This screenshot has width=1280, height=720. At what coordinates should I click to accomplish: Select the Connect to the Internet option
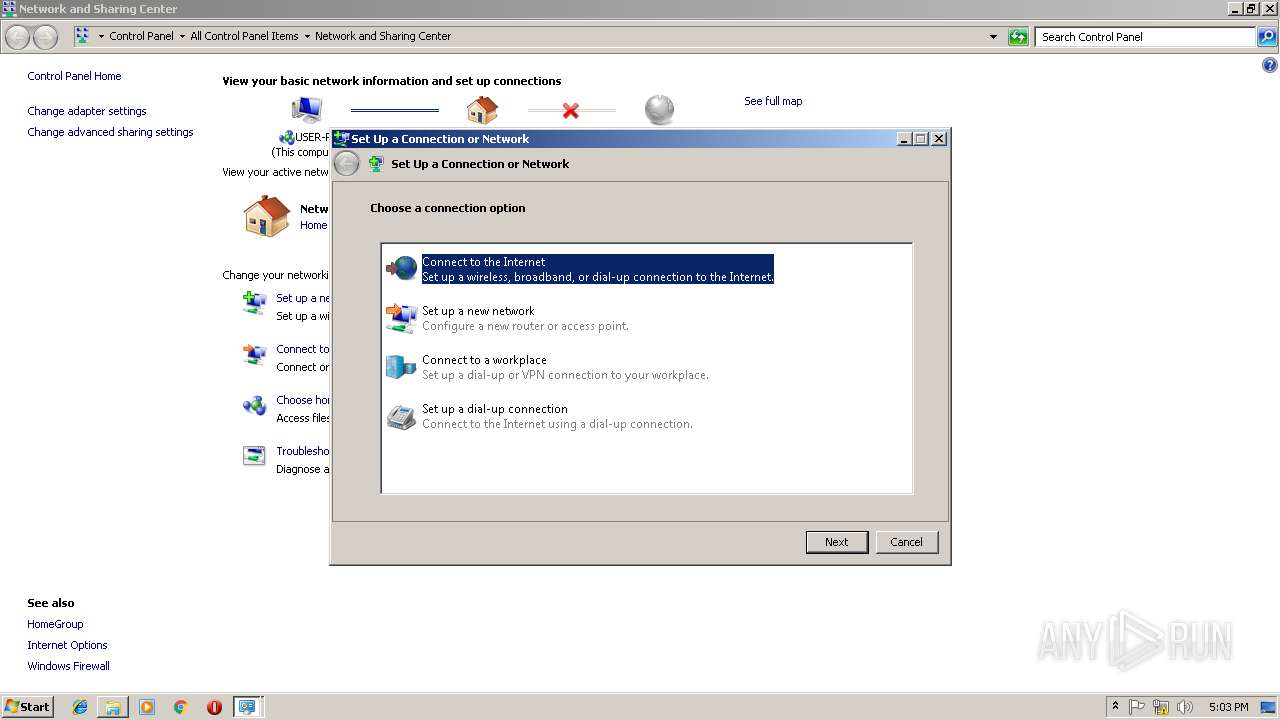647,269
